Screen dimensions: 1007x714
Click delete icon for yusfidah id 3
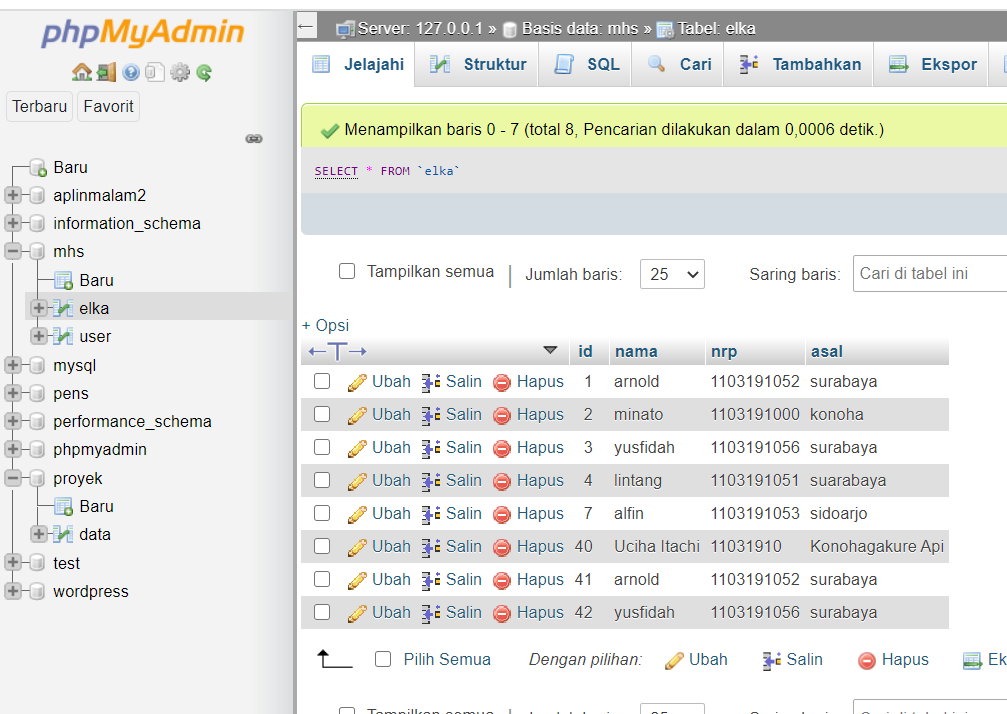502,448
